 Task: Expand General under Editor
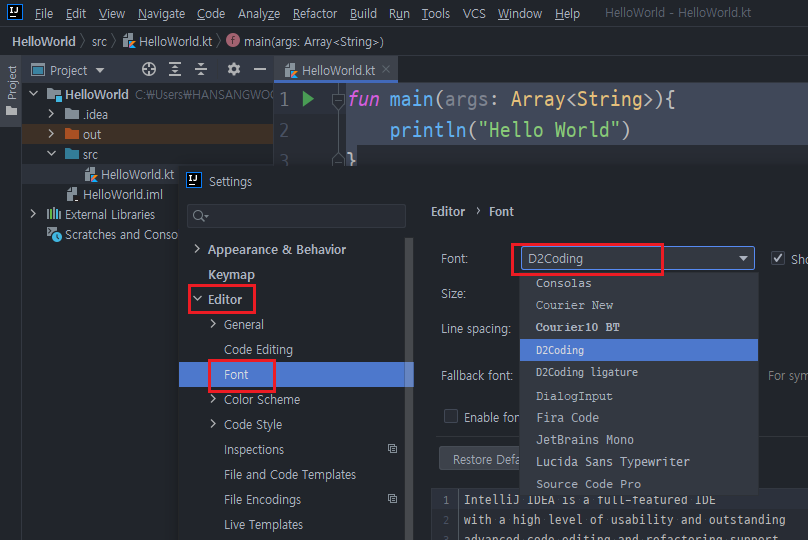click(x=213, y=323)
